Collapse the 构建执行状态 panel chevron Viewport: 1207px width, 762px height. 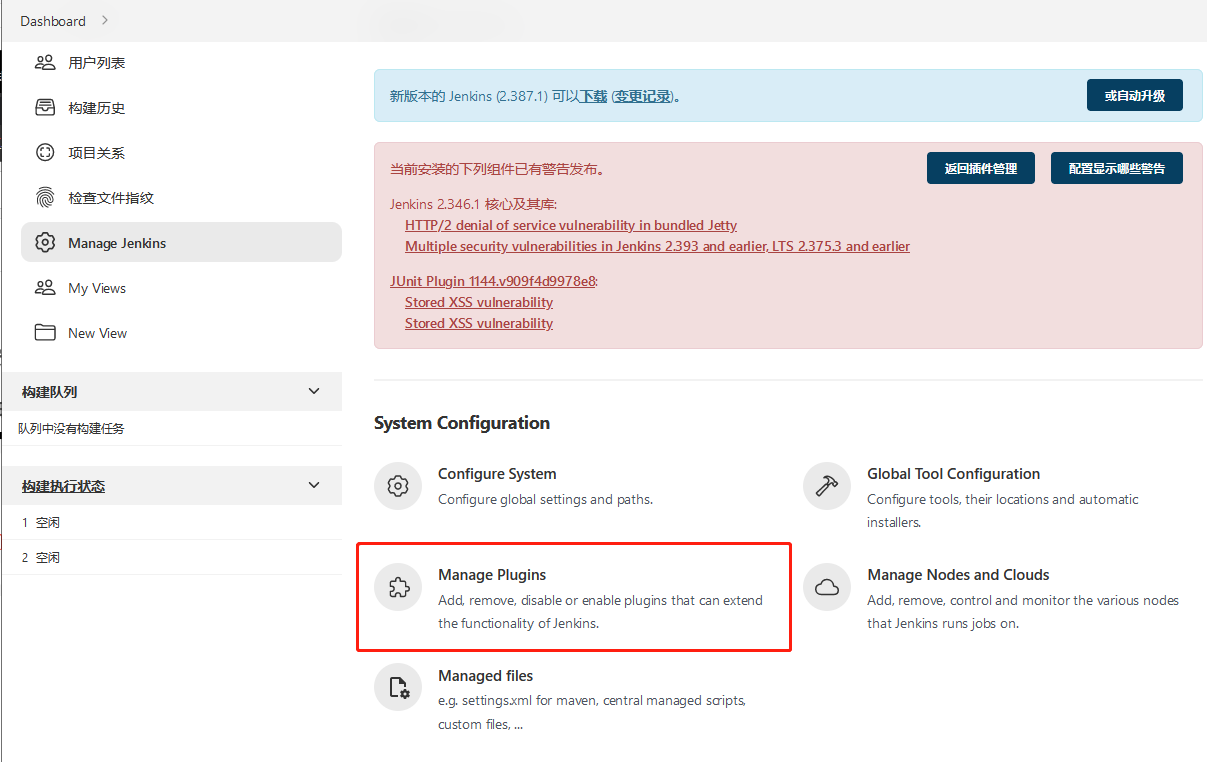(314, 485)
